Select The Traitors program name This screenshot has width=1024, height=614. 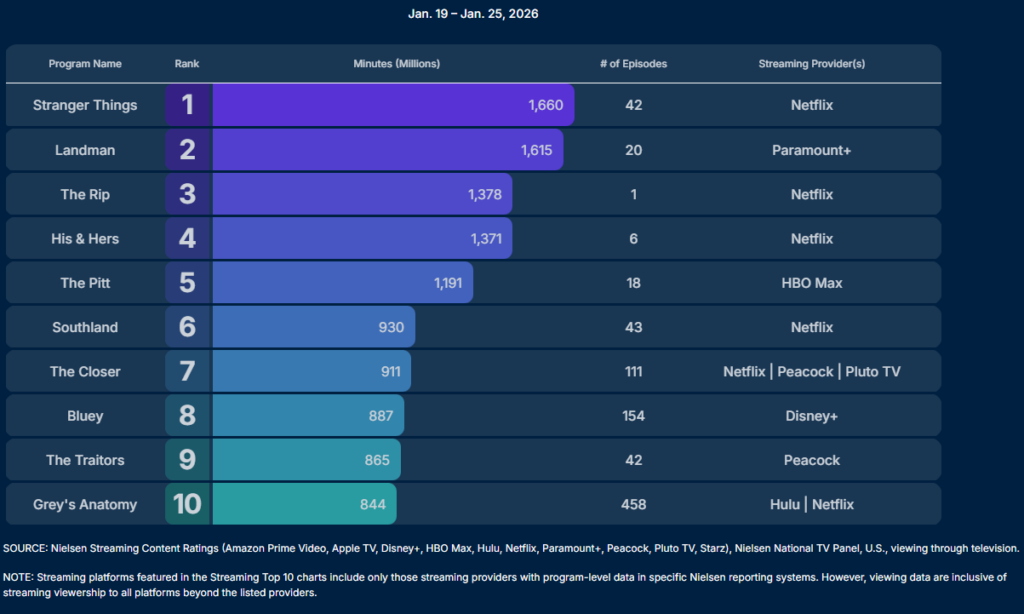click(x=85, y=460)
